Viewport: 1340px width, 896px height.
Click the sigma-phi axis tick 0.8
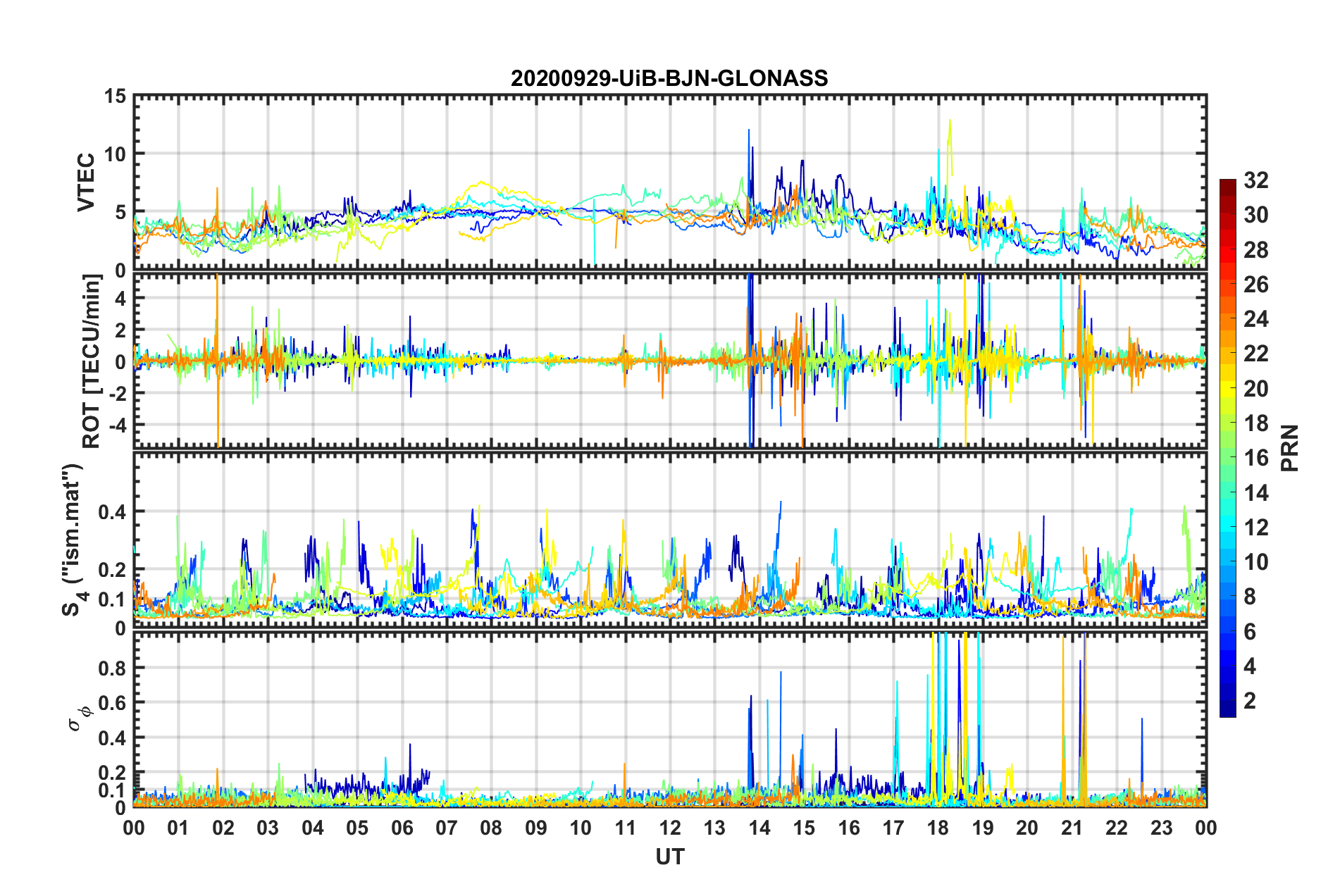[x=113, y=668]
